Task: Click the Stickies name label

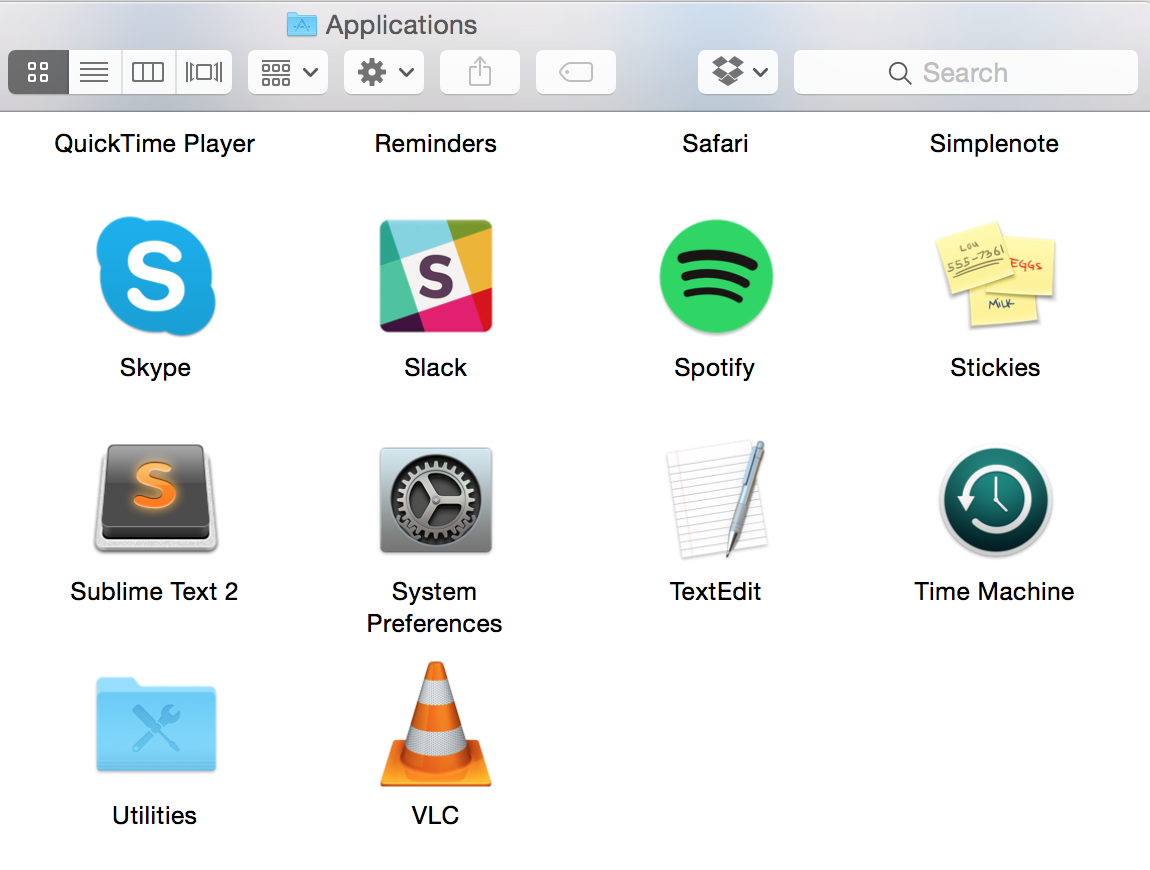Action: click(995, 367)
